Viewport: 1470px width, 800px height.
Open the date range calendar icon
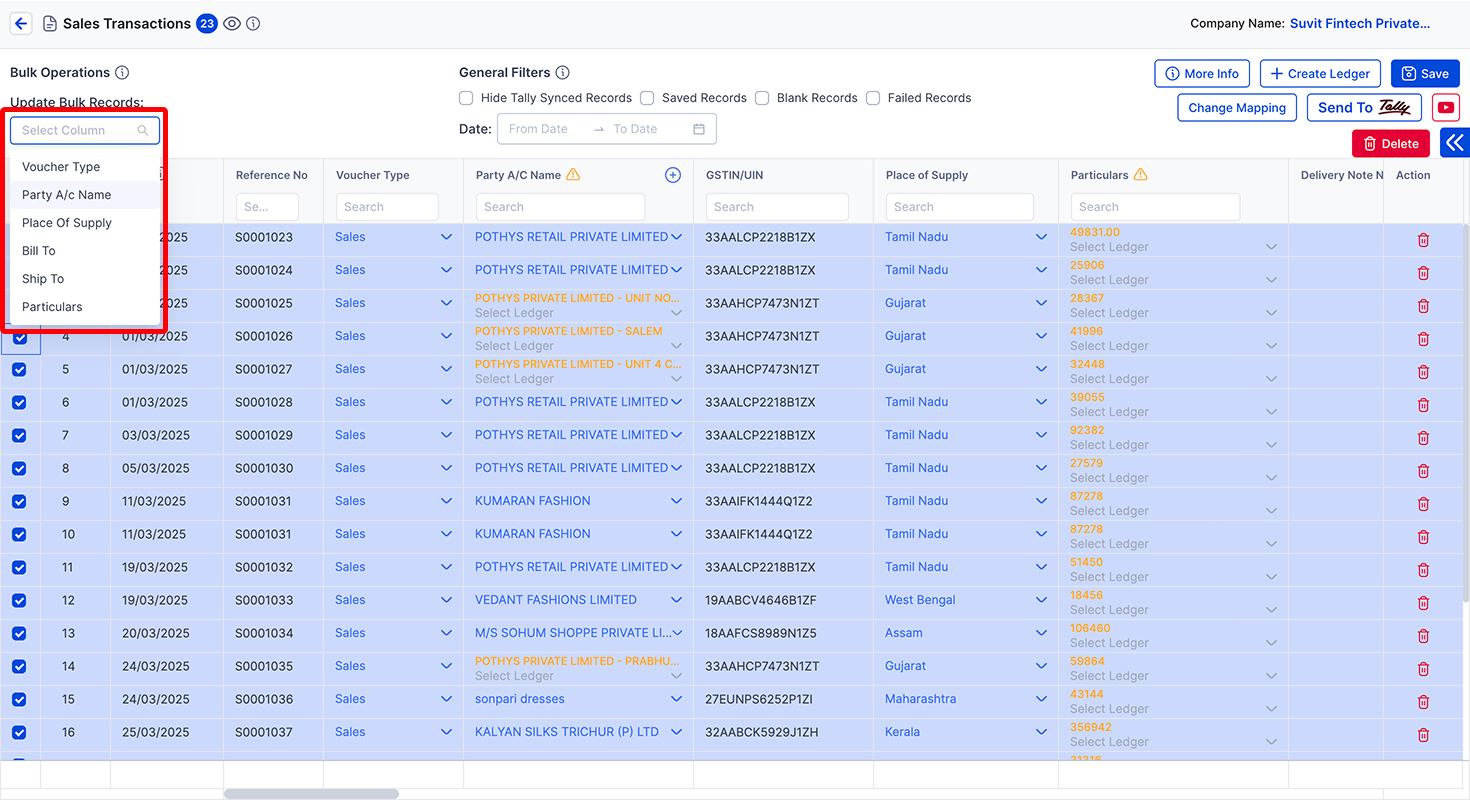(x=699, y=129)
